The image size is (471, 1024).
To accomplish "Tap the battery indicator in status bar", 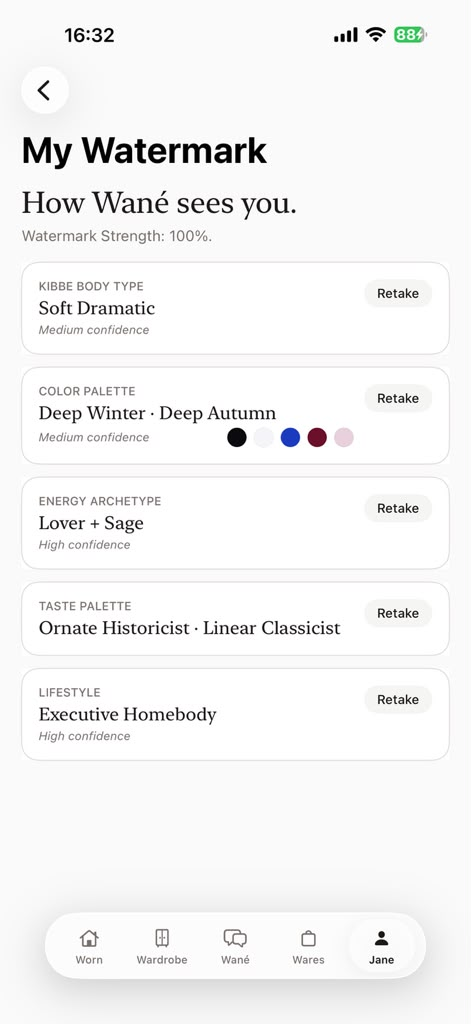I will [410, 35].
